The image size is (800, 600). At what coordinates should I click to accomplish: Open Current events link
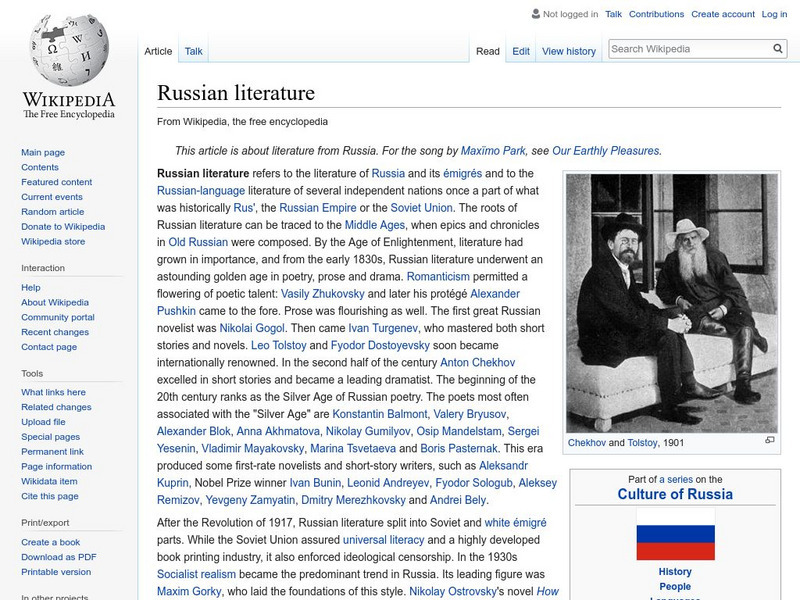(x=52, y=196)
